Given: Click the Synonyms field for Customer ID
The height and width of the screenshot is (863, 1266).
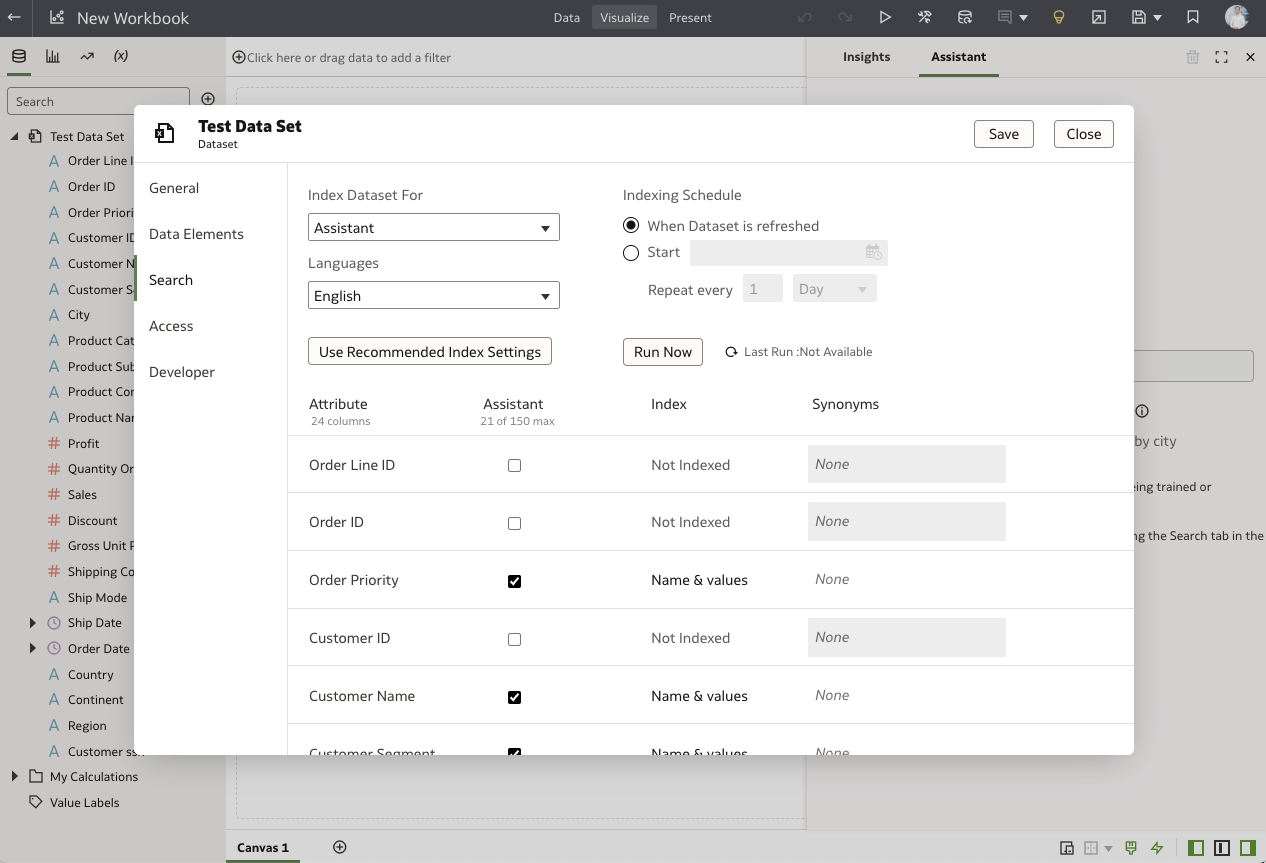Looking at the screenshot, I should click(x=905, y=637).
